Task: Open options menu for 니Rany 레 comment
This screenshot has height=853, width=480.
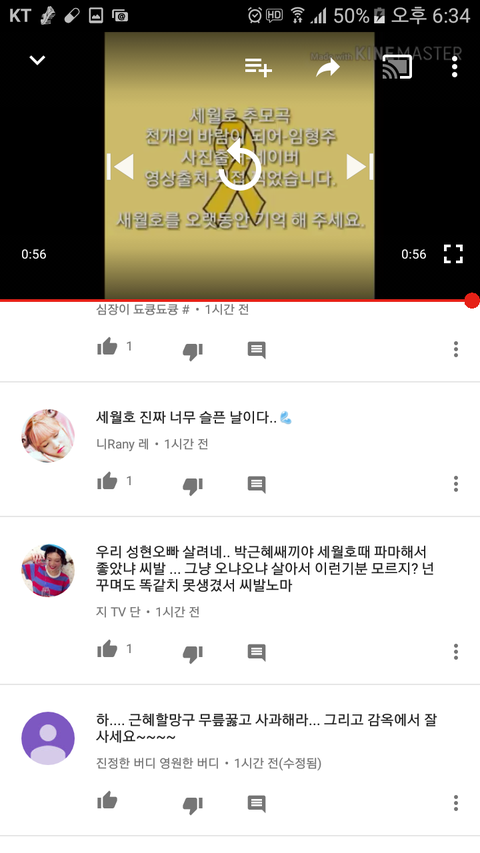Action: [x=456, y=484]
